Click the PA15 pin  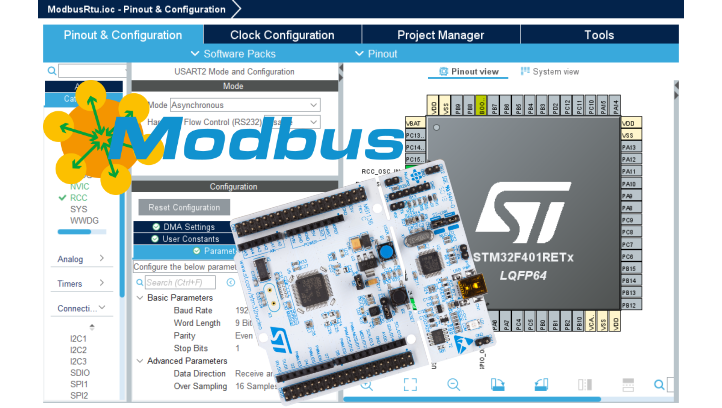[604, 105]
